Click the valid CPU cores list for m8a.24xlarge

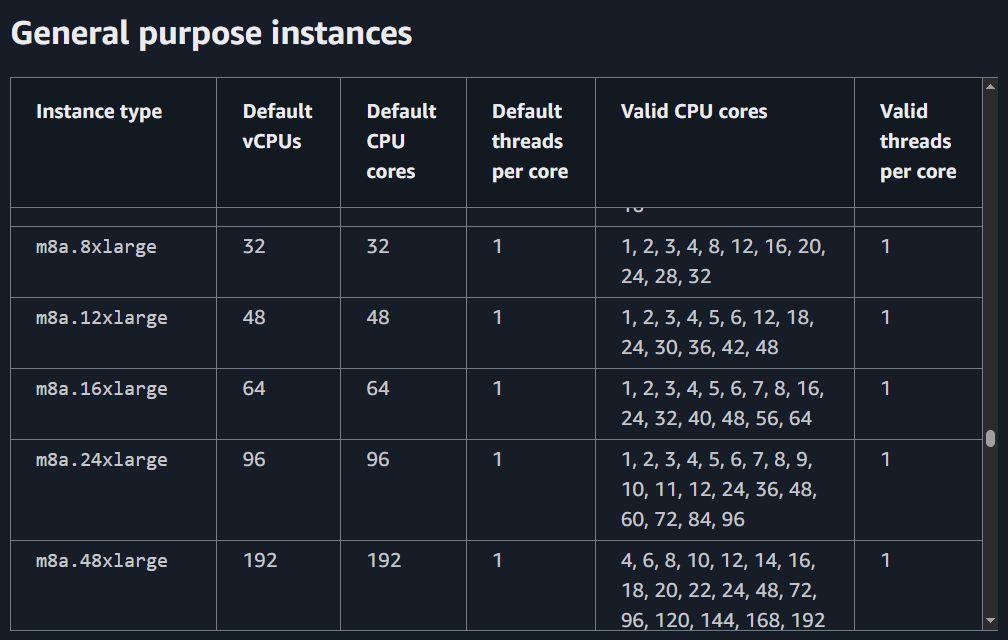pyautogui.click(x=719, y=490)
